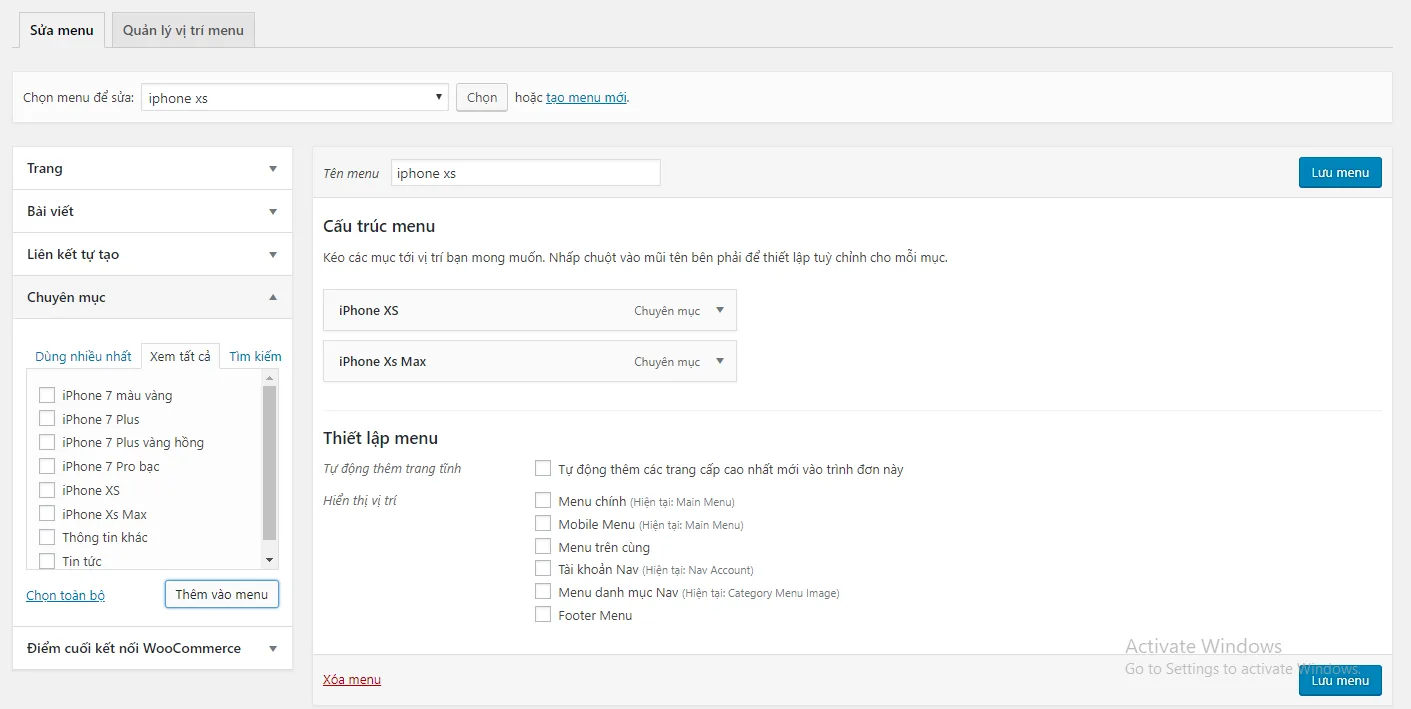Expand the Liên kết tự tạo panel
The height and width of the screenshot is (709, 1411).
point(152,254)
